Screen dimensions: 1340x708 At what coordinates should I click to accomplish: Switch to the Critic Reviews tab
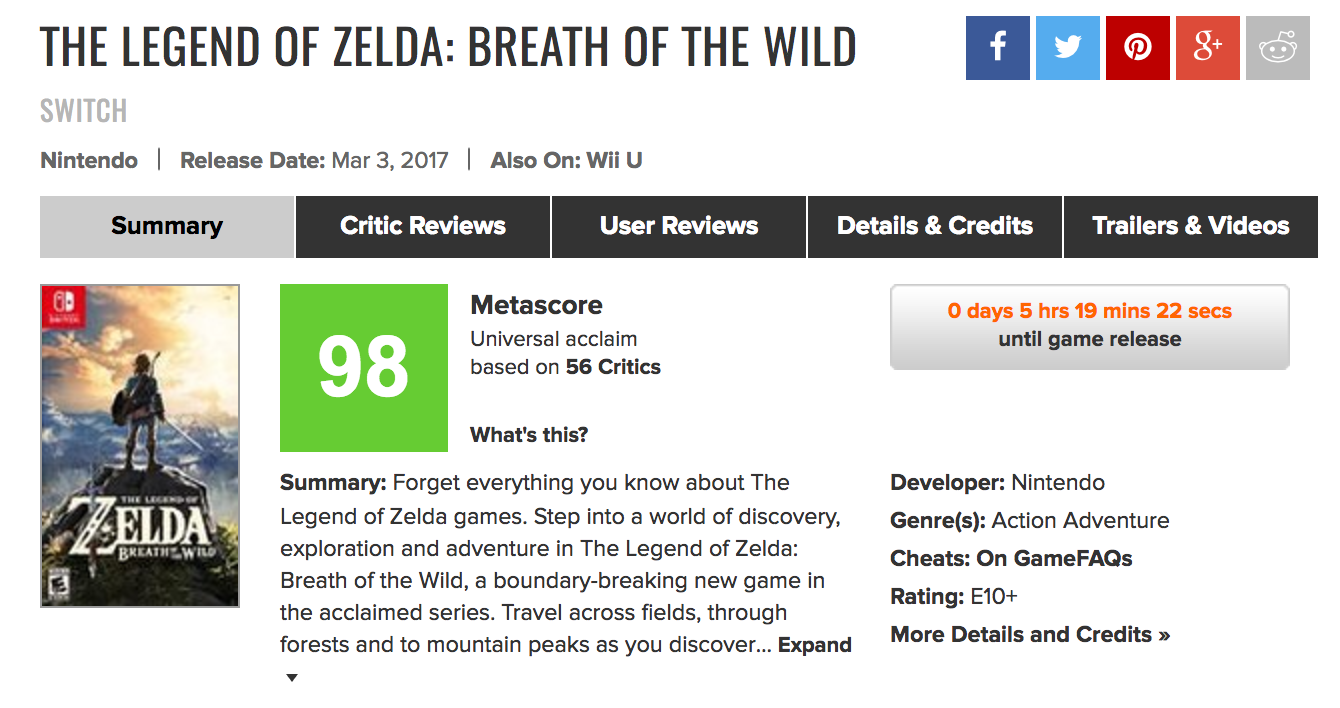click(x=423, y=226)
